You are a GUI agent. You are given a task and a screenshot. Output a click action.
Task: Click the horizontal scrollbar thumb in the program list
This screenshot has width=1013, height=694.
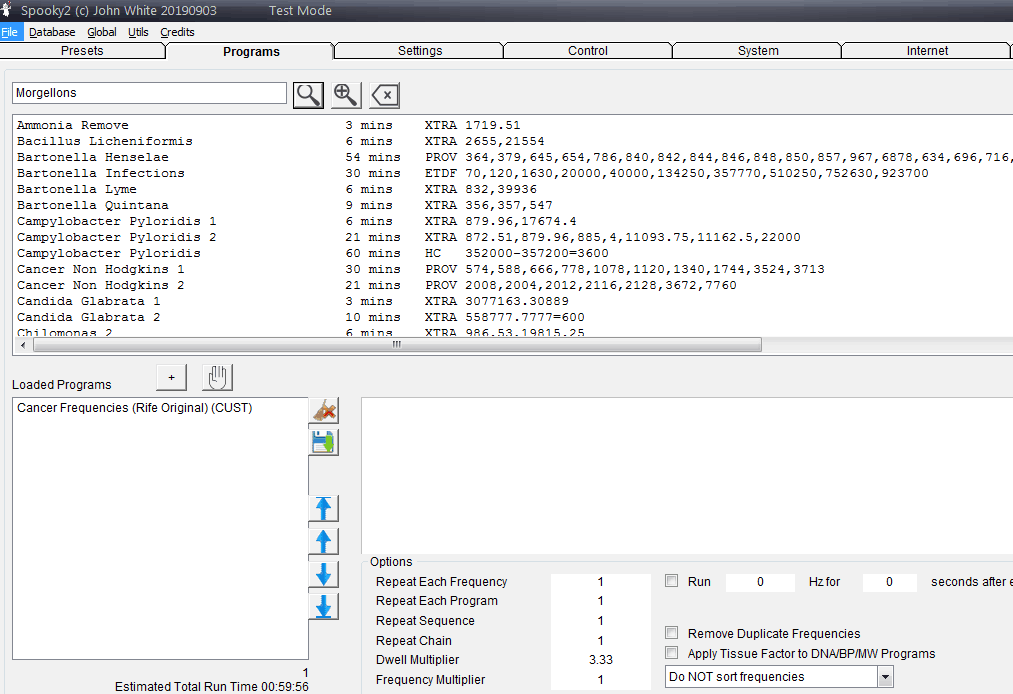397,344
